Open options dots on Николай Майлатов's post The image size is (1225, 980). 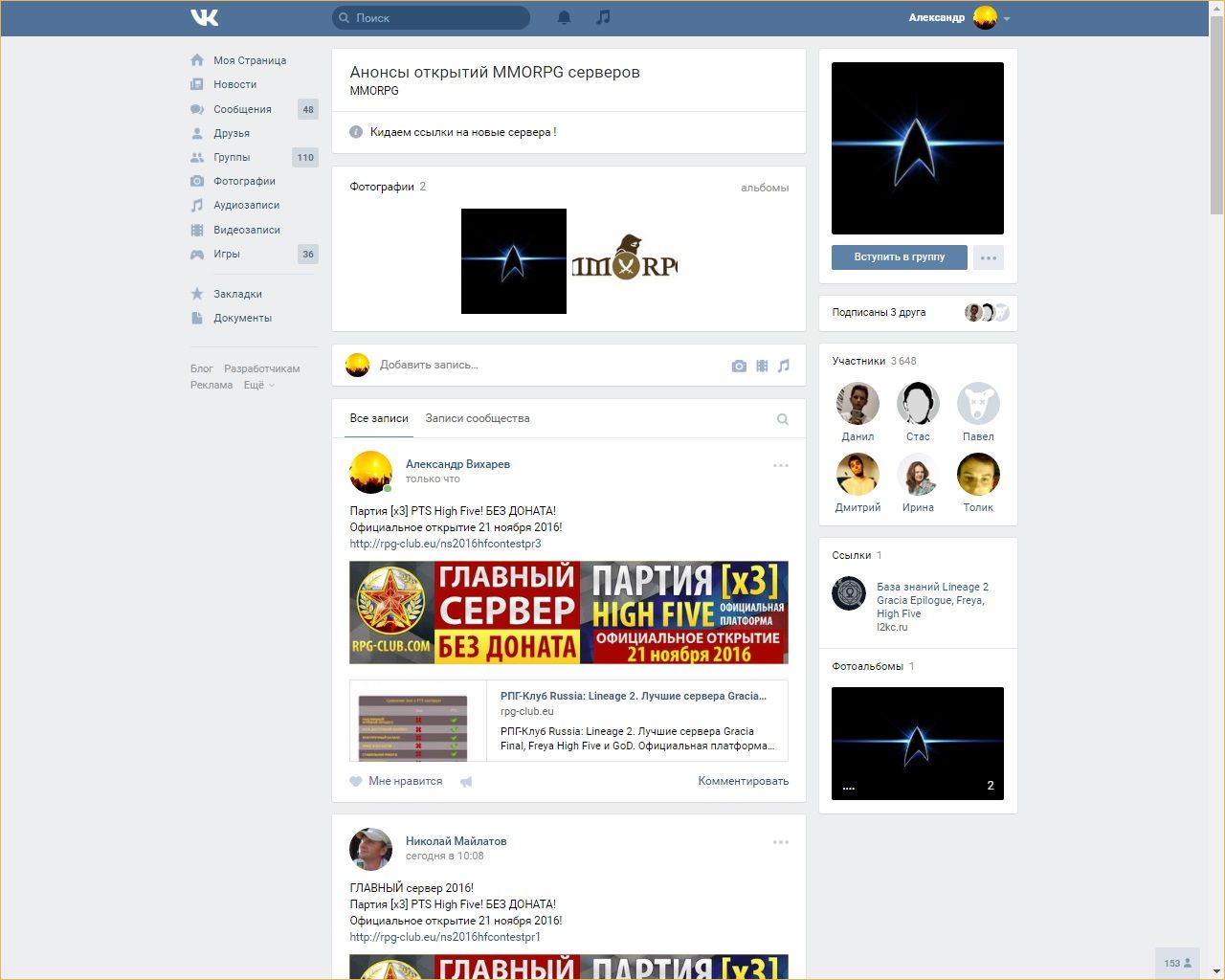click(781, 842)
